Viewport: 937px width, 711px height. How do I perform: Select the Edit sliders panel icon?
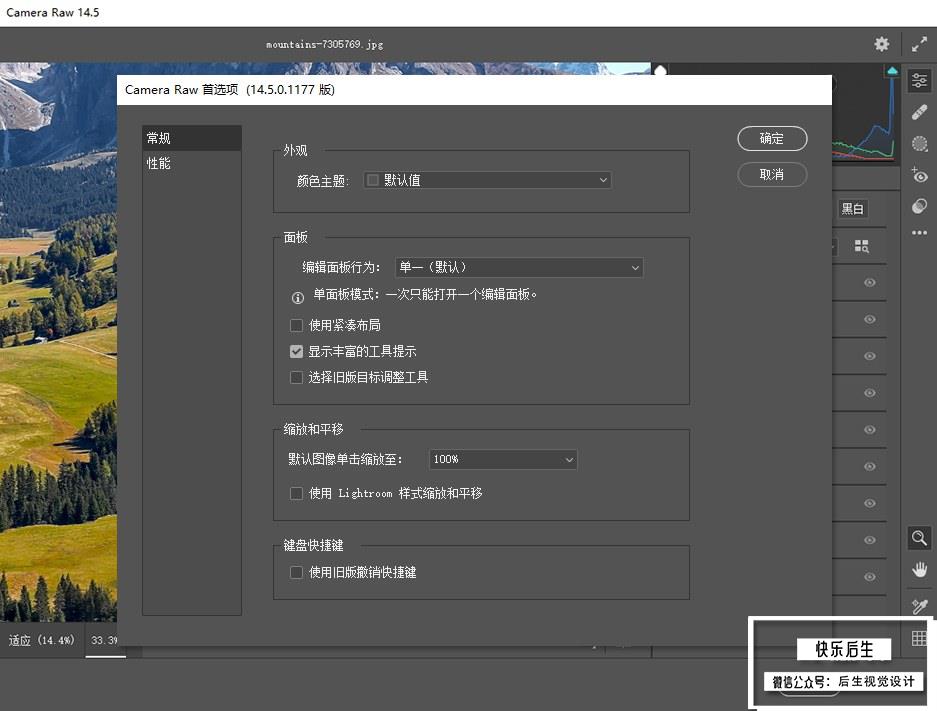[x=919, y=80]
